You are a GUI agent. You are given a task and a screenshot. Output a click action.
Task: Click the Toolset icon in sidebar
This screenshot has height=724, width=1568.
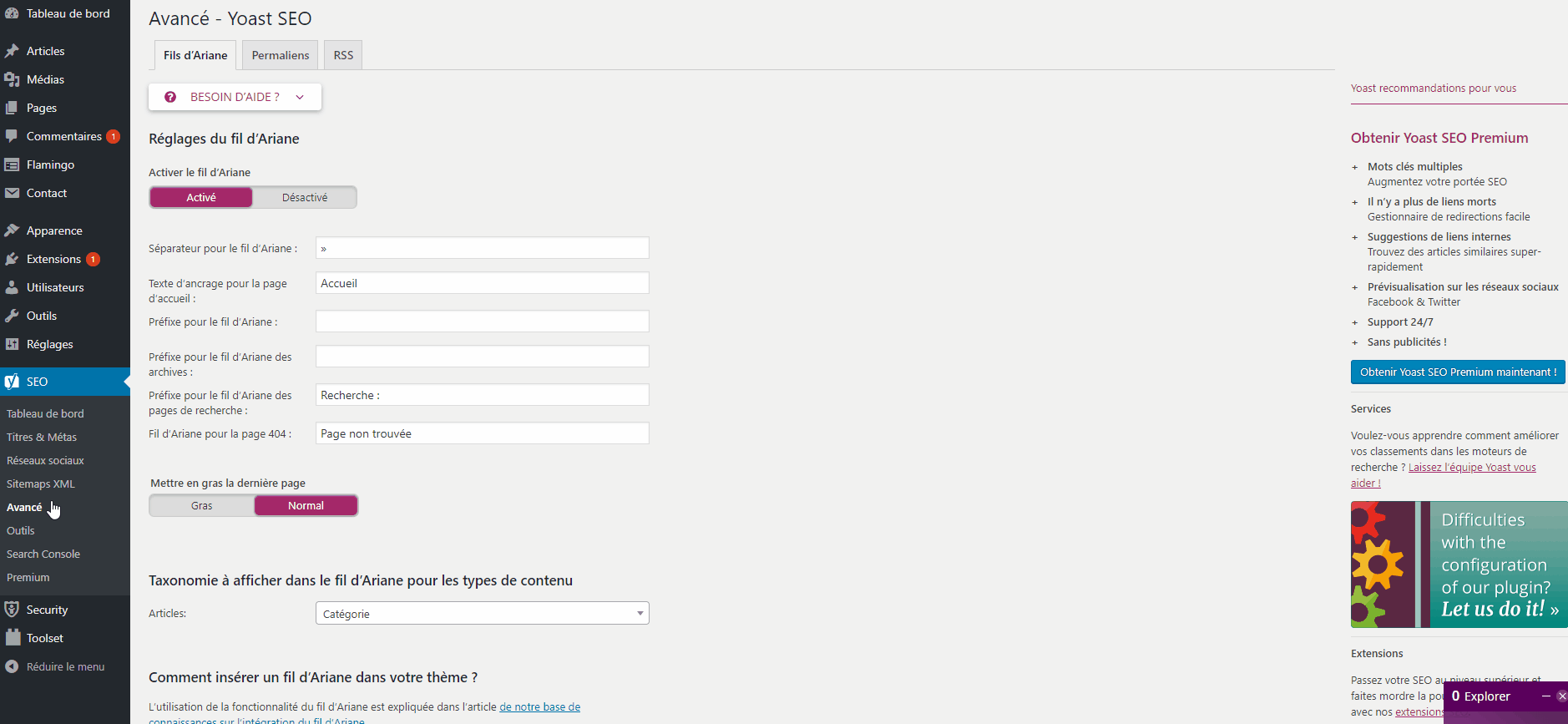pyautogui.click(x=12, y=638)
